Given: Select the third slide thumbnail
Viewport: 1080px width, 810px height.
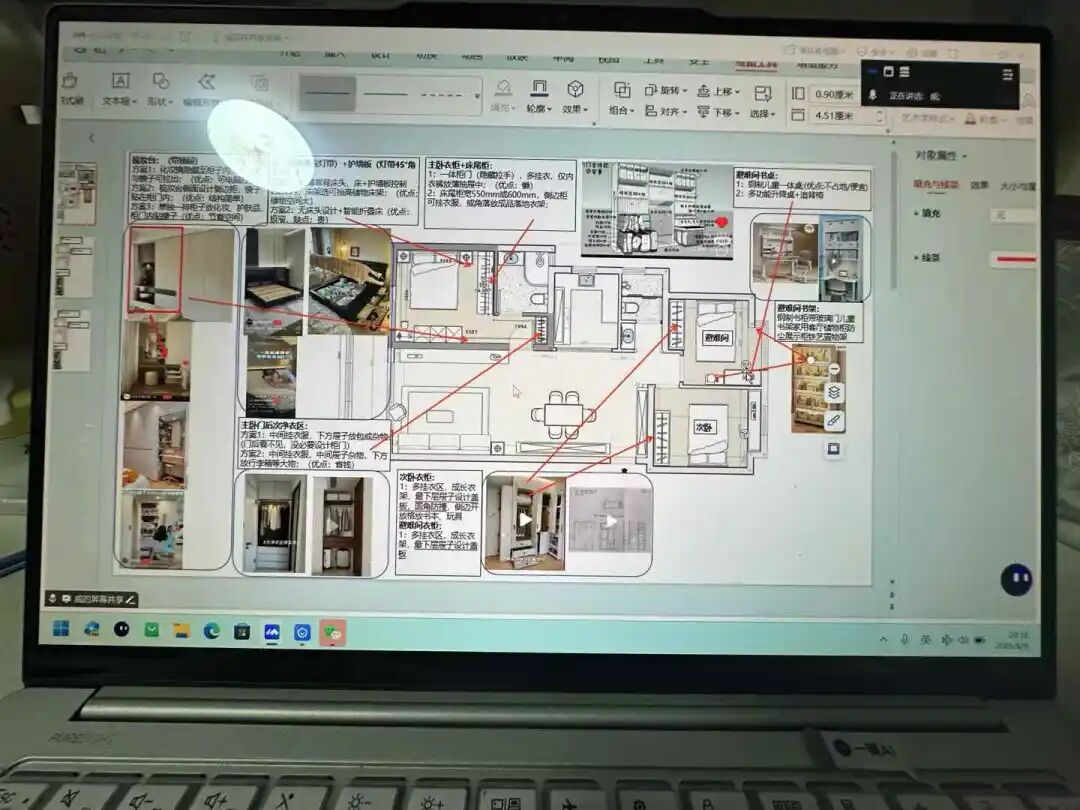Looking at the screenshot, I should pos(73,340).
